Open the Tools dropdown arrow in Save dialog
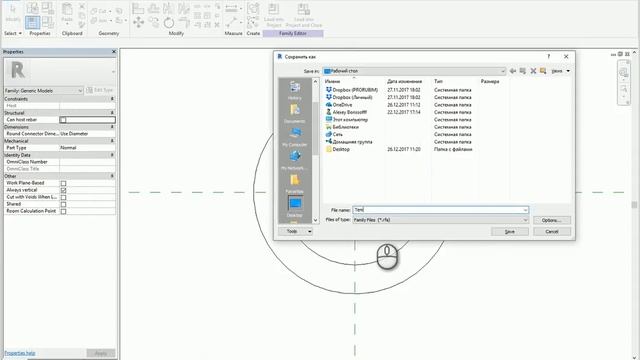Screen dimensions: 640x360 309,231
